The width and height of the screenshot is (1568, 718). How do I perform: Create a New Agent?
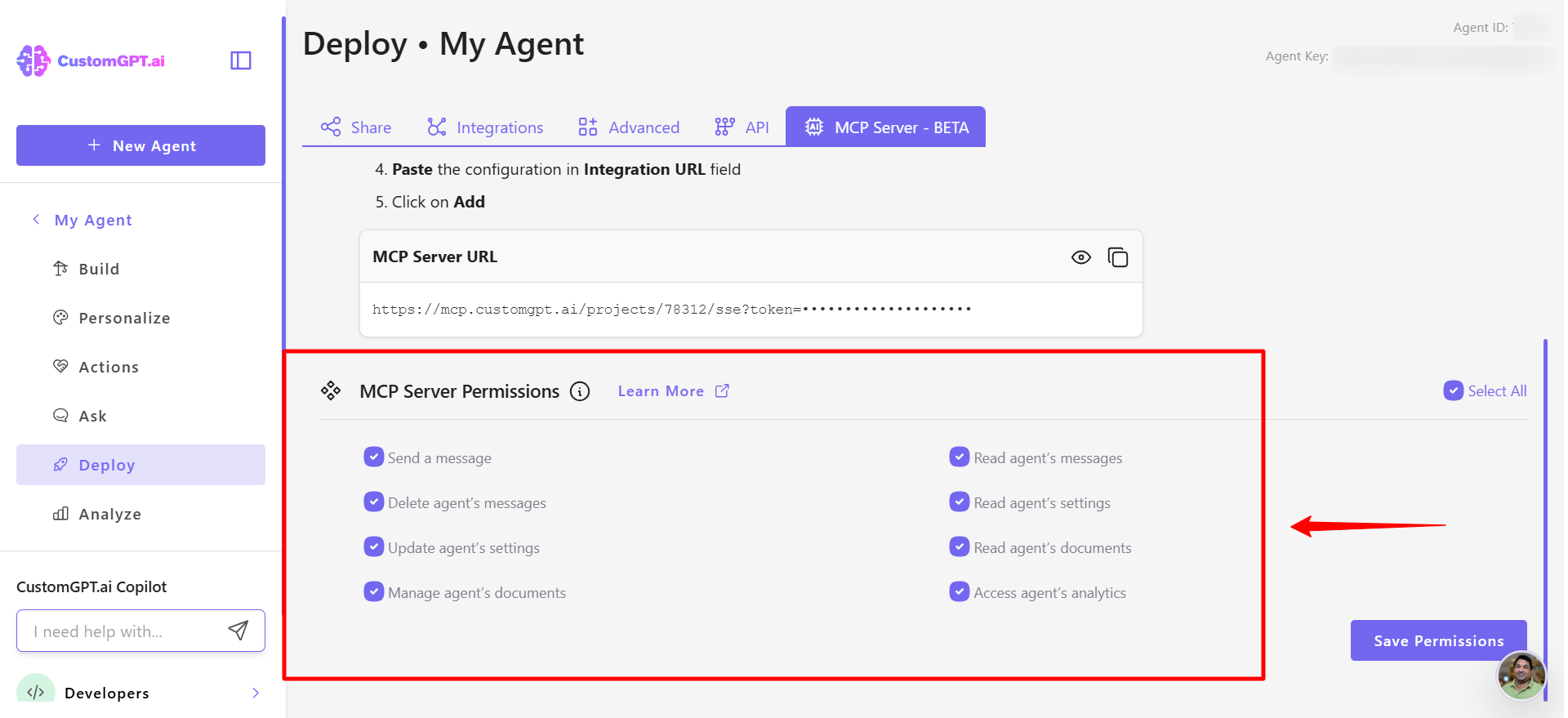pos(140,145)
